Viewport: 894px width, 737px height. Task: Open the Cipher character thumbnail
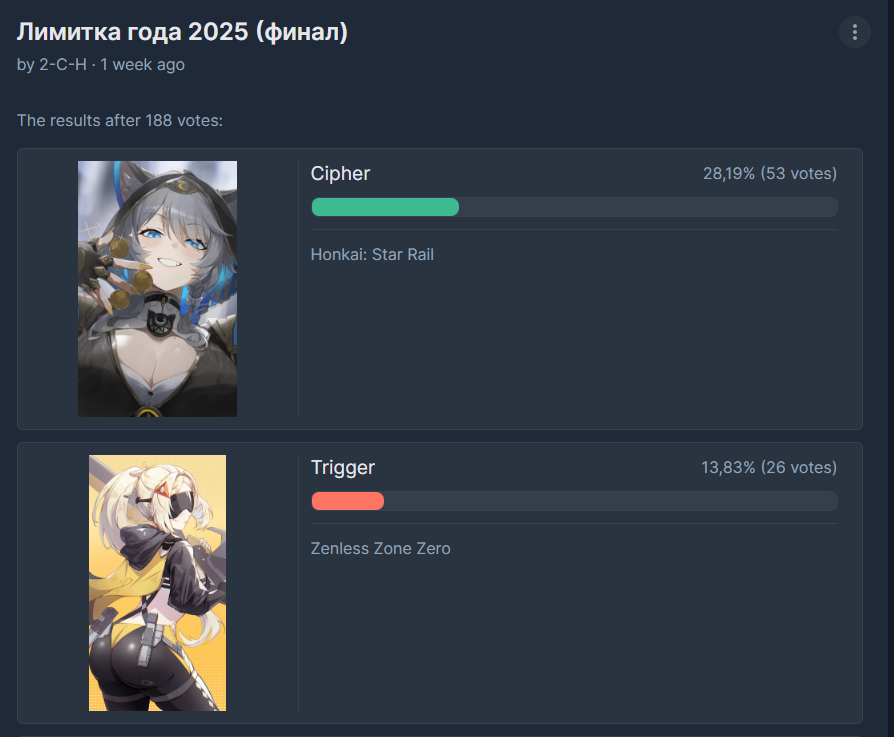pyautogui.click(x=157, y=288)
